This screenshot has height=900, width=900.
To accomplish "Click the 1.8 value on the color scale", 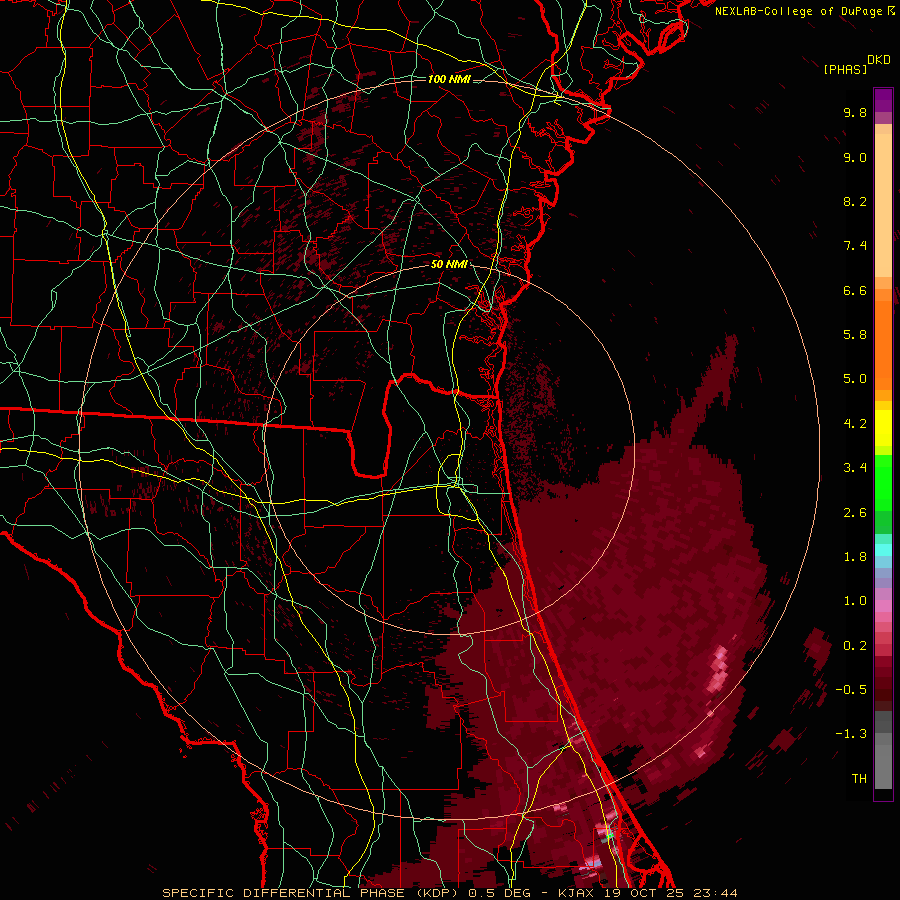I will pos(855,557).
